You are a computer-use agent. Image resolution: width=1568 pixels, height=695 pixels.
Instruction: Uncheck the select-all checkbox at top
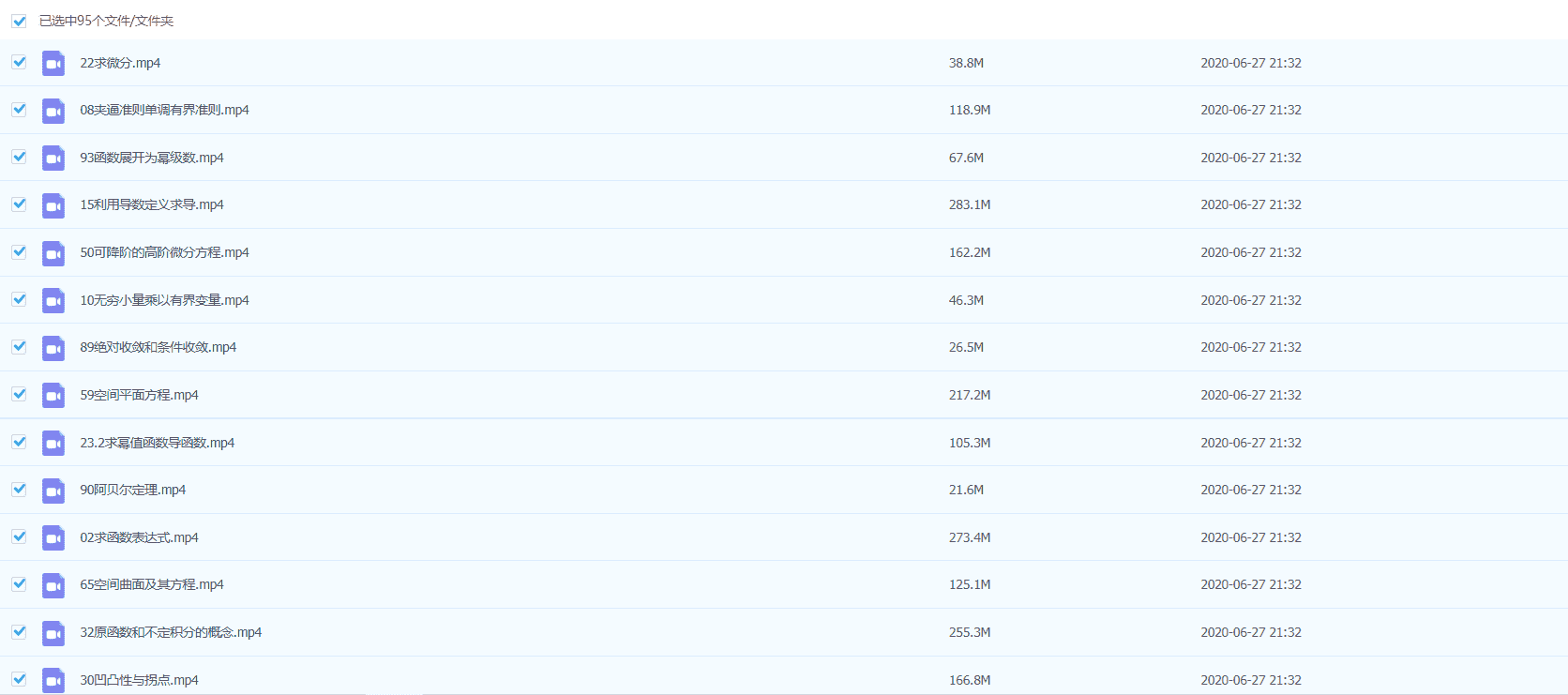coord(19,21)
